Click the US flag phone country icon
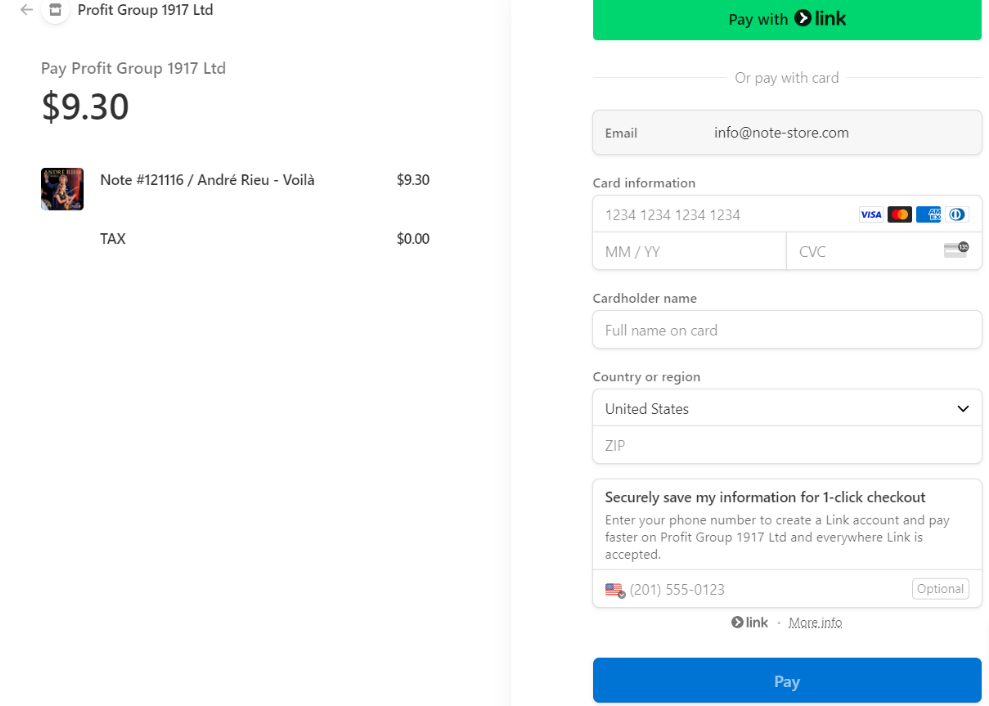 pyautogui.click(x=614, y=590)
